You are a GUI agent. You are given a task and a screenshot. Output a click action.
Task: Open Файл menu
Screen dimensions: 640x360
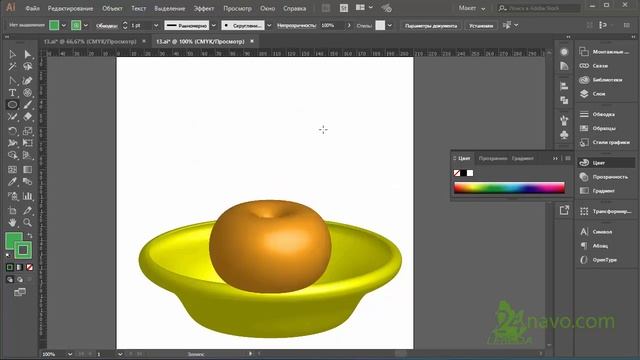point(32,8)
